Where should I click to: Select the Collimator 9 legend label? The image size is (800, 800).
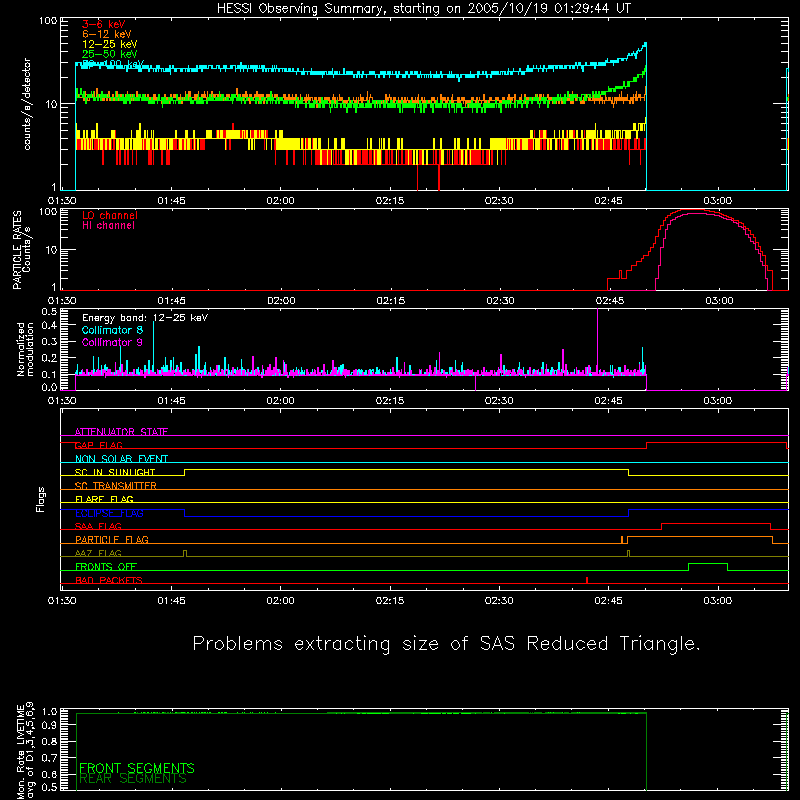[112, 342]
